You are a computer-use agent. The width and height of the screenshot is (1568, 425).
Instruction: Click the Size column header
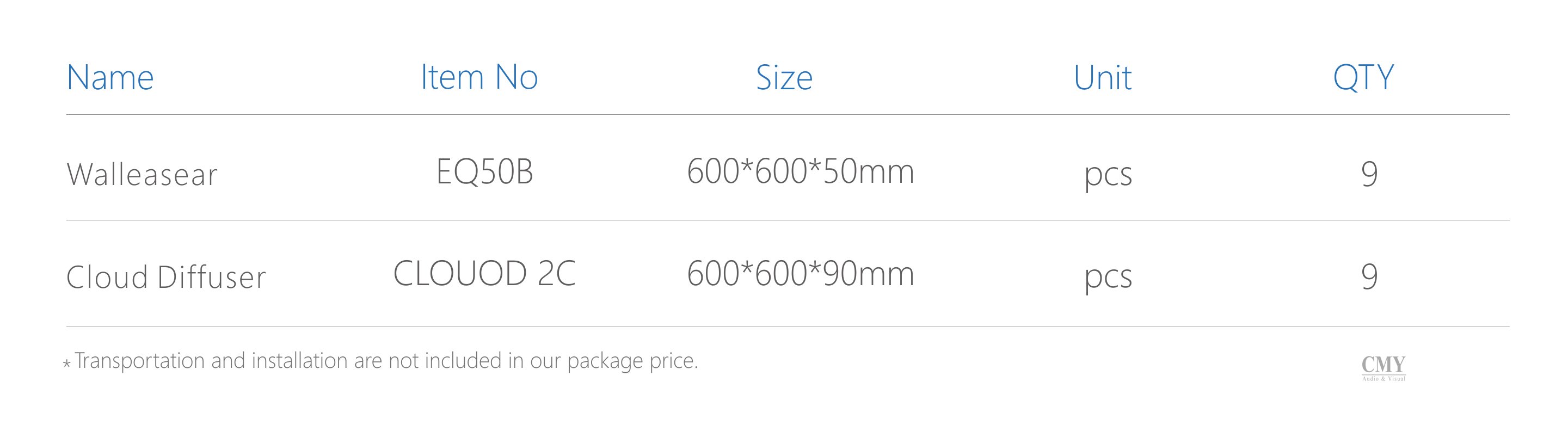pos(784,78)
